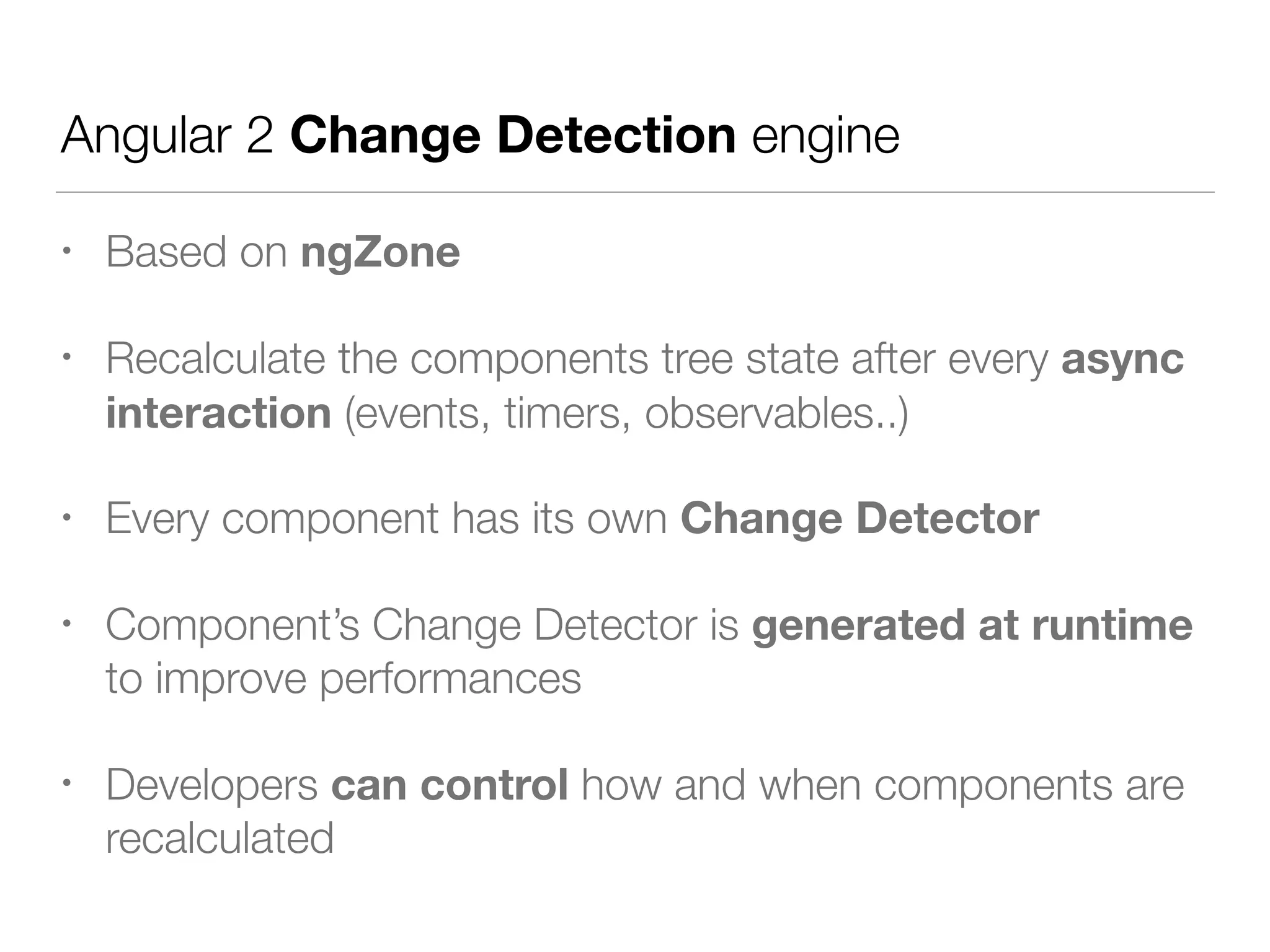Click the word "Recalculate" in the second bullet
The width and height of the screenshot is (1270, 952).
point(215,359)
